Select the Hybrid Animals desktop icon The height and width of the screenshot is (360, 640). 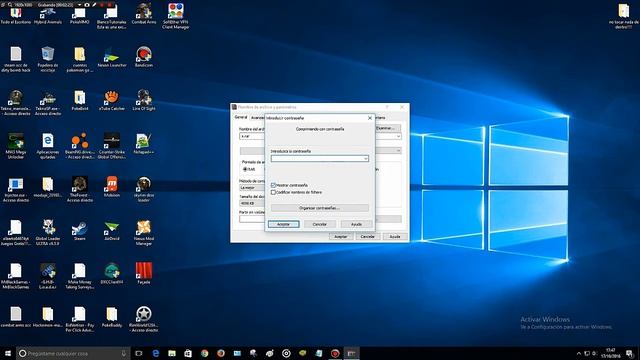pyautogui.click(x=48, y=13)
